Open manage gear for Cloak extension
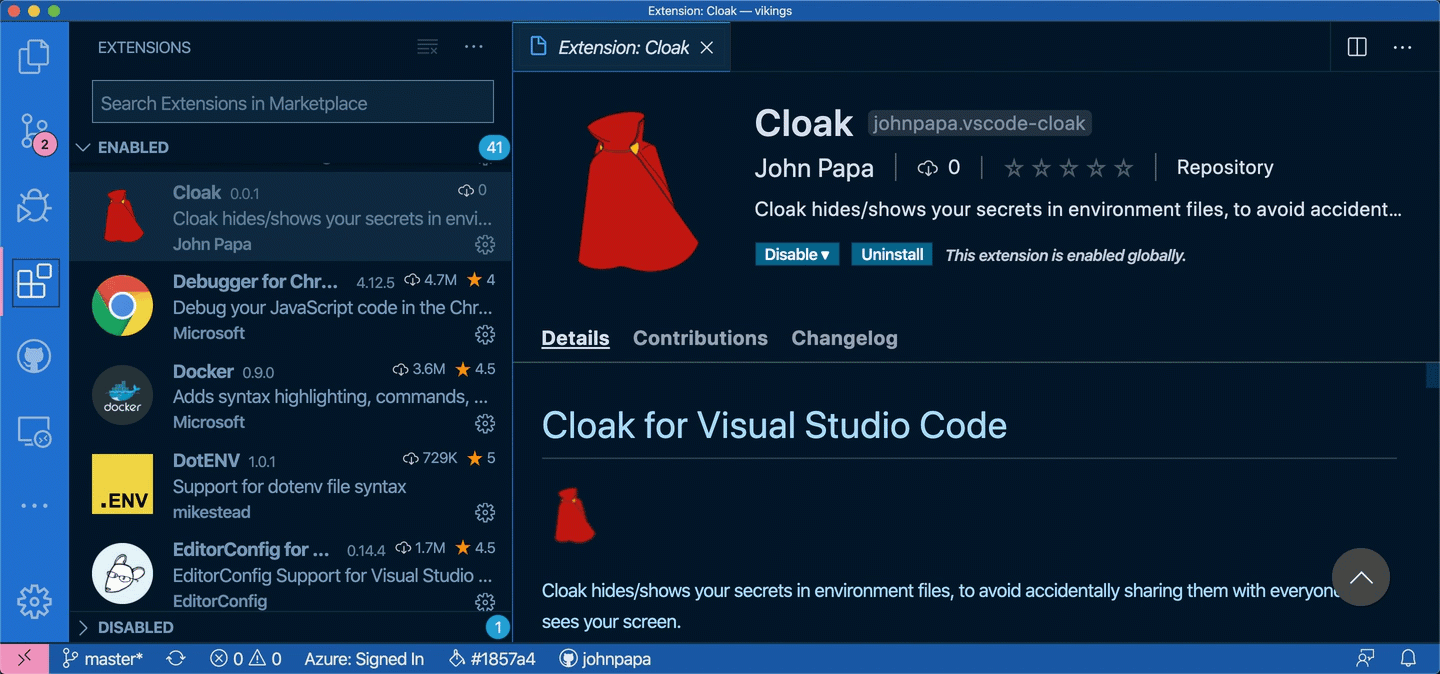This screenshot has height=674, width=1440. click(x=485, y=245)
